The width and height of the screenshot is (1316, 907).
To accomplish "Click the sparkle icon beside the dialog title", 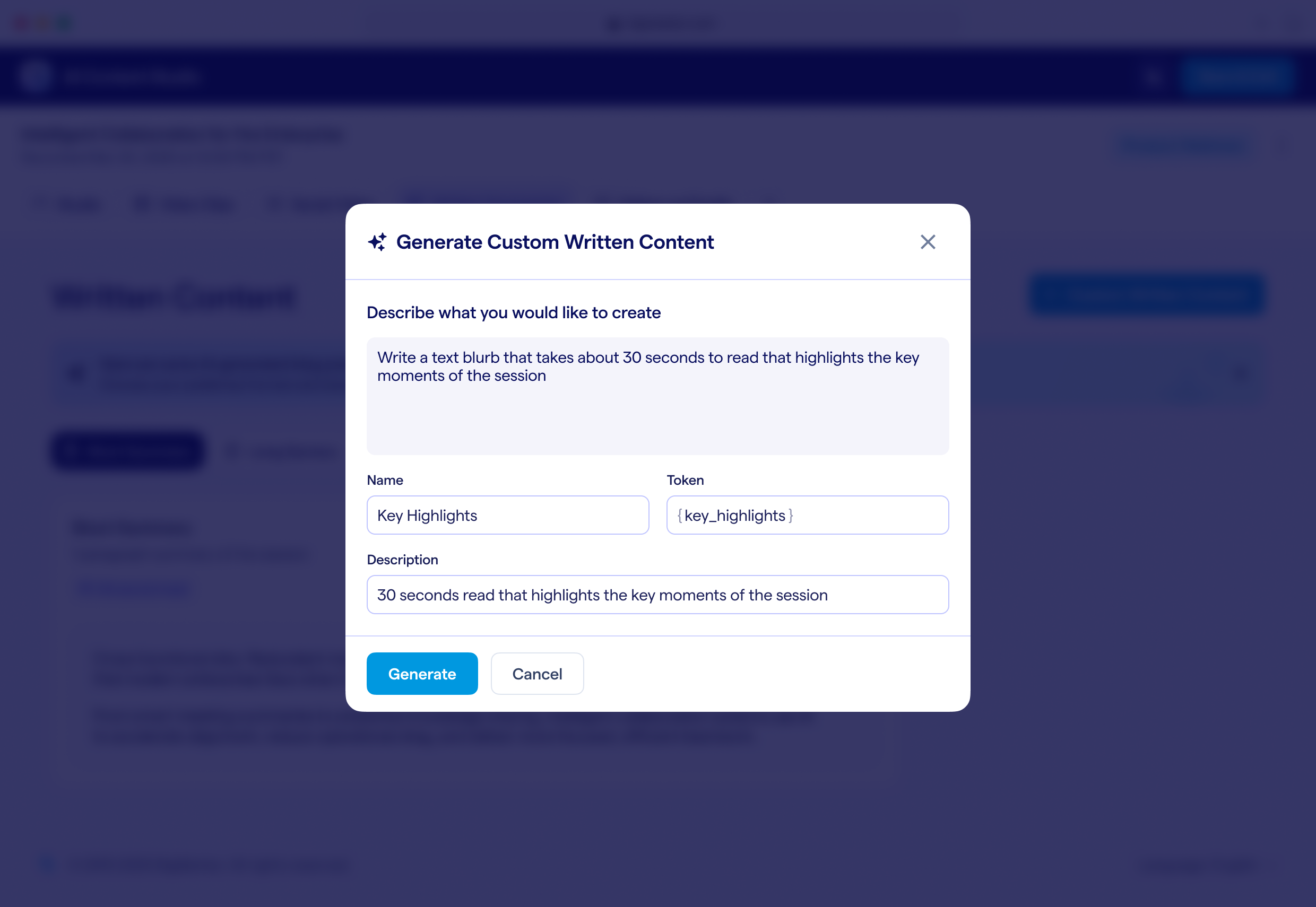I will tap(377, 242).
